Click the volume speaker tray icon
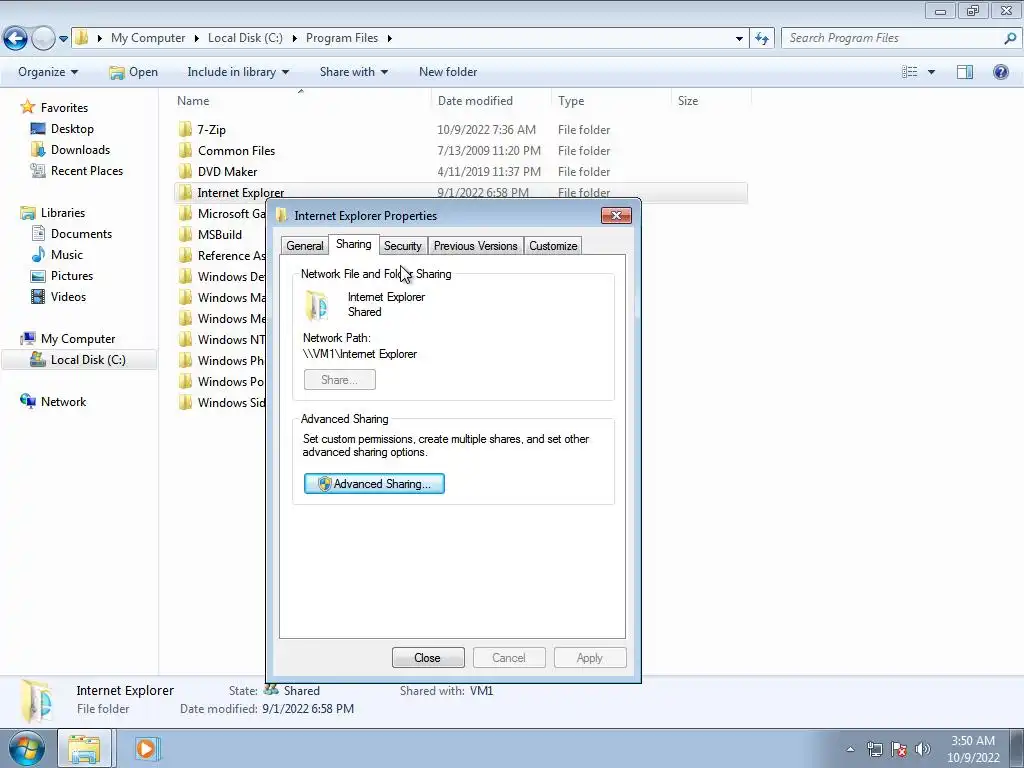1024x768 pixels. tap(922, 749)
